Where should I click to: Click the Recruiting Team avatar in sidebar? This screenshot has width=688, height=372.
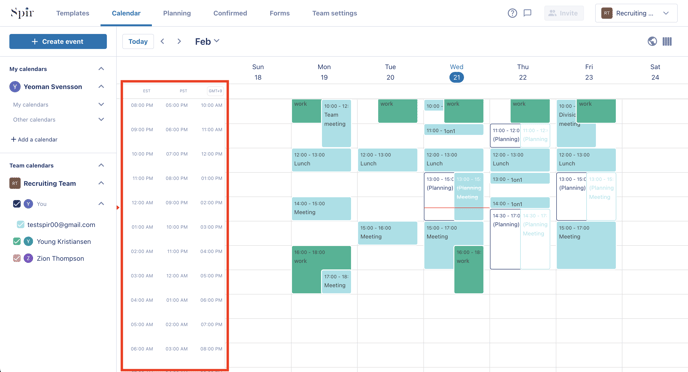point(15,183)
